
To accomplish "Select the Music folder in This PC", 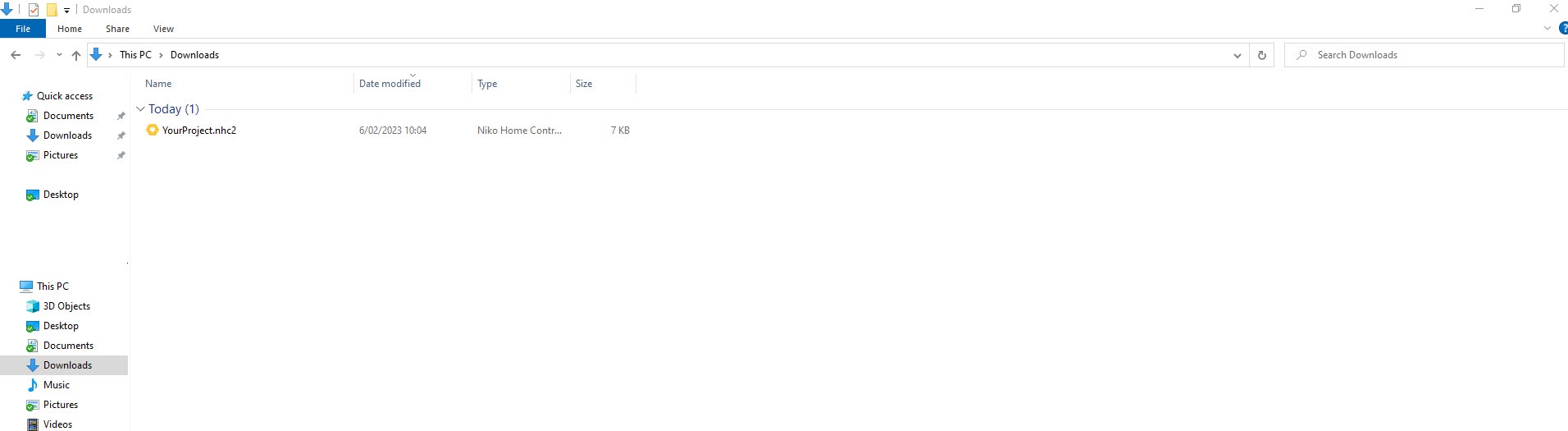I will (56, 385).
